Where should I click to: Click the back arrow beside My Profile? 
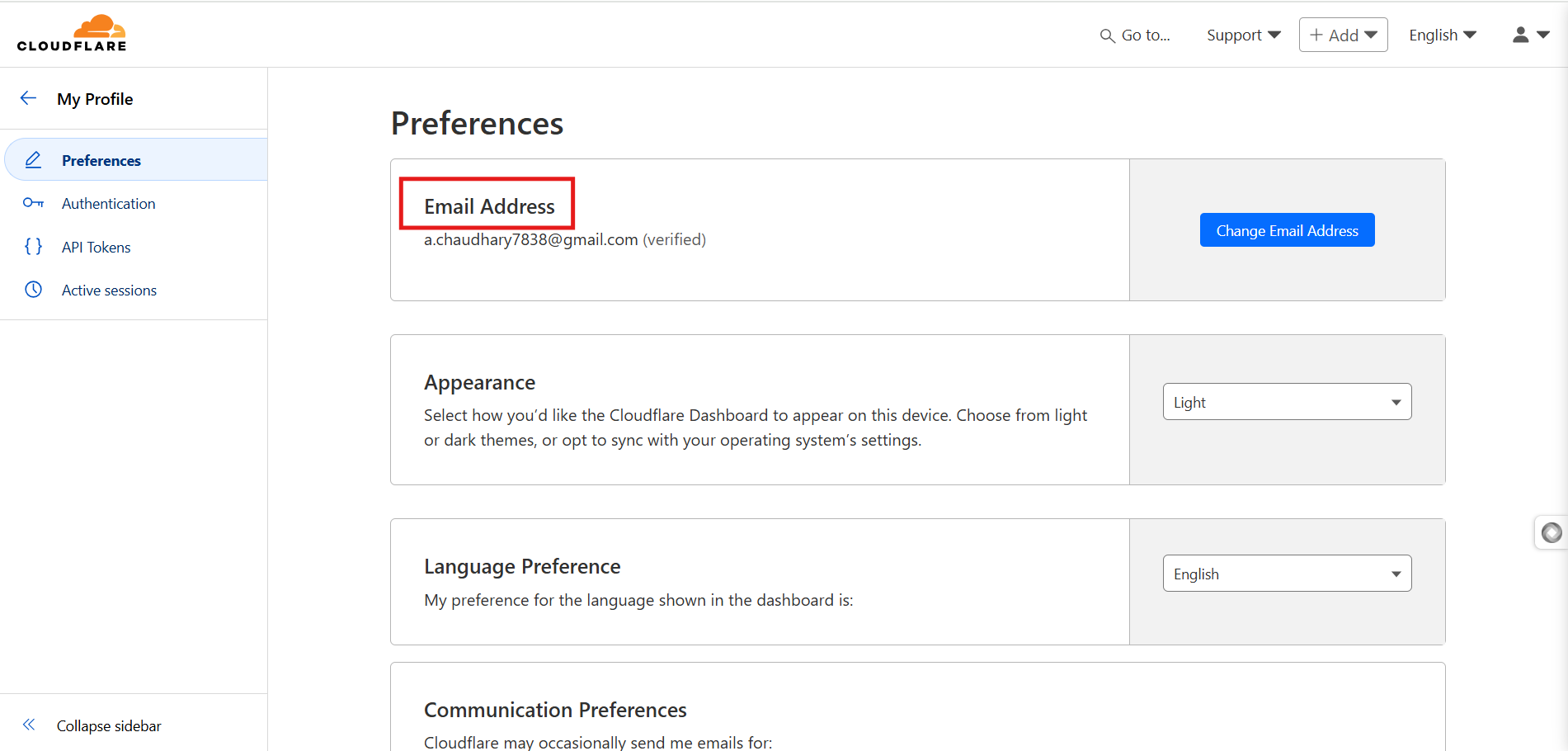click(28, 98)
